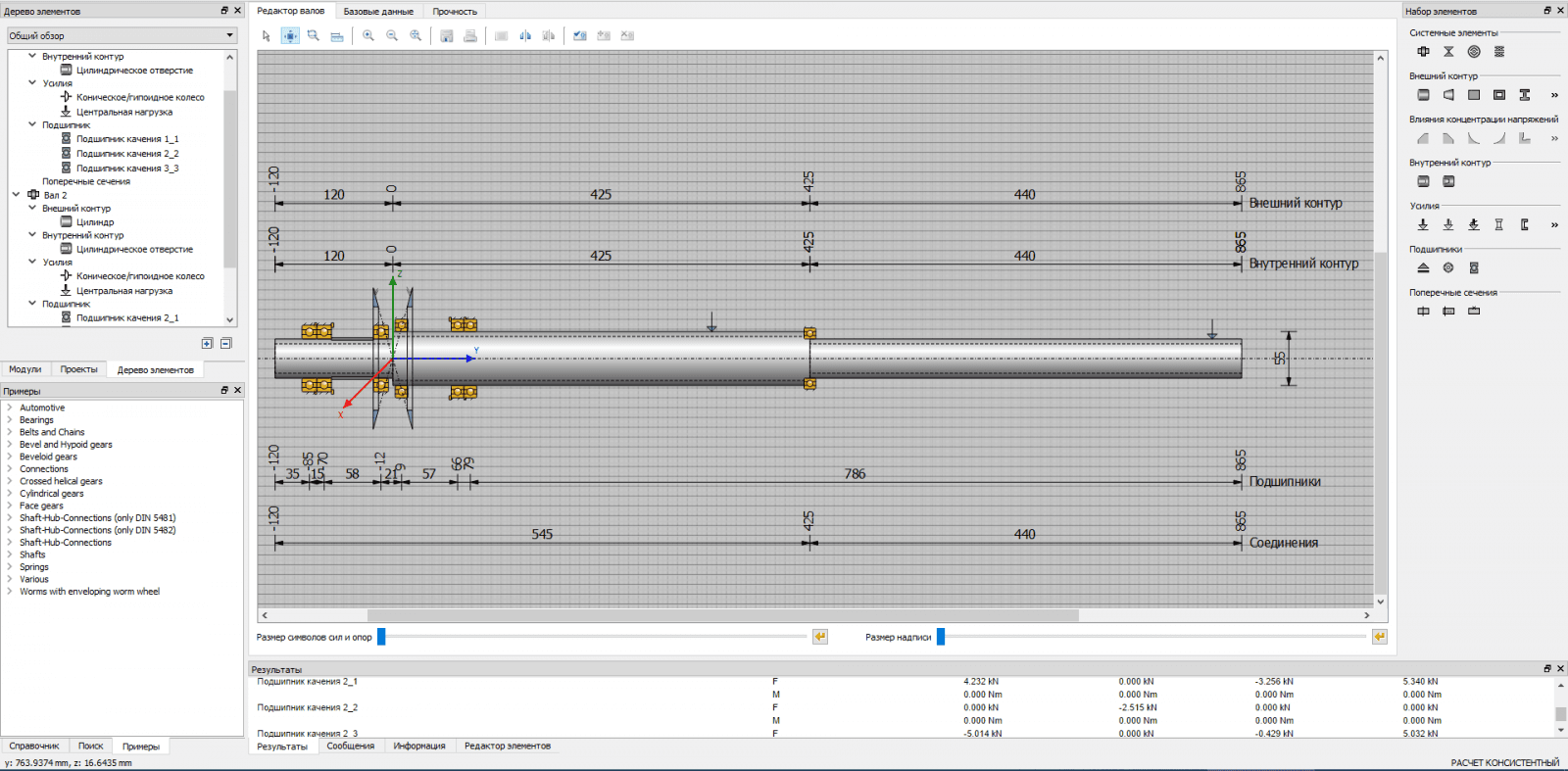Switch to the Базовые данные tab
This screenshot has width=1568, height=771.
click(378, 12)
